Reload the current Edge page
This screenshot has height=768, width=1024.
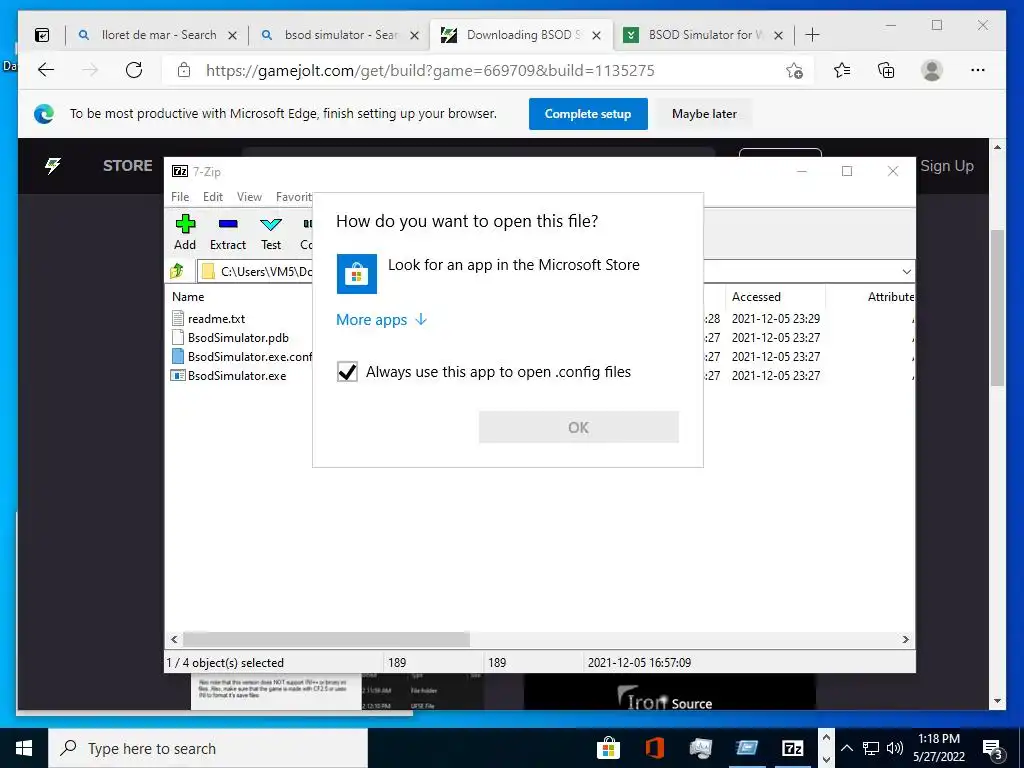point(134,70)
